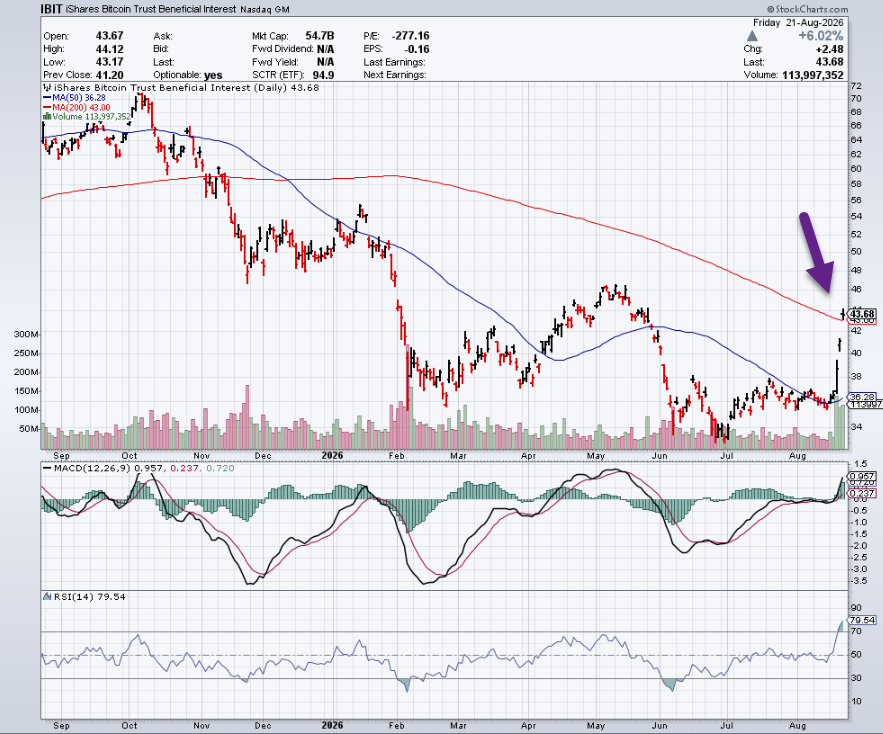Screen dimensions: 883x734
Task: Click the Optionable value 'yes'
Action: tap(213, 75)
